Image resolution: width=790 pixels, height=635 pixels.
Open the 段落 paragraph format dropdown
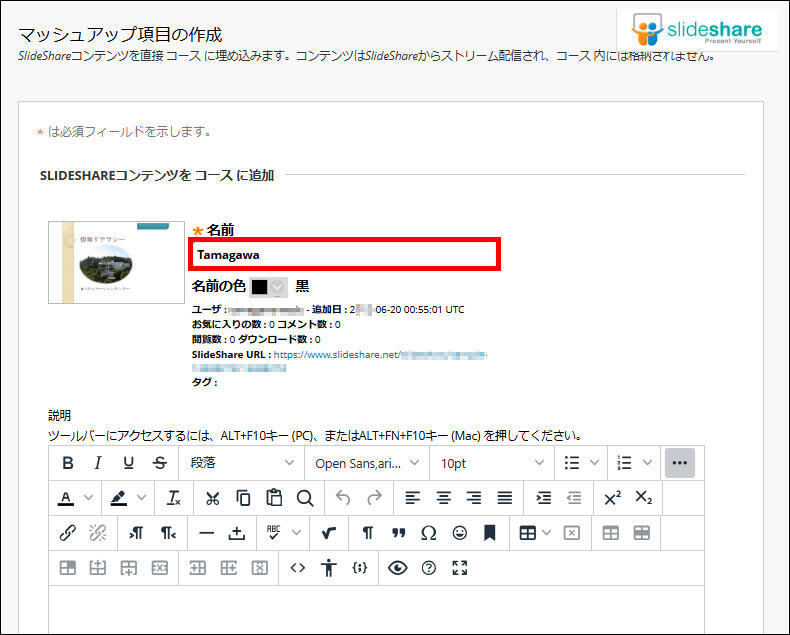(241, 463)
